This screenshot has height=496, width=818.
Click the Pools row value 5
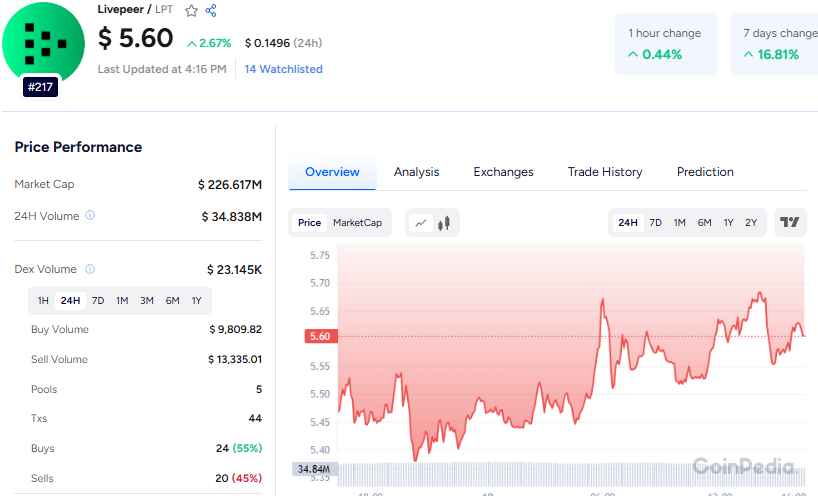(259, 390)
